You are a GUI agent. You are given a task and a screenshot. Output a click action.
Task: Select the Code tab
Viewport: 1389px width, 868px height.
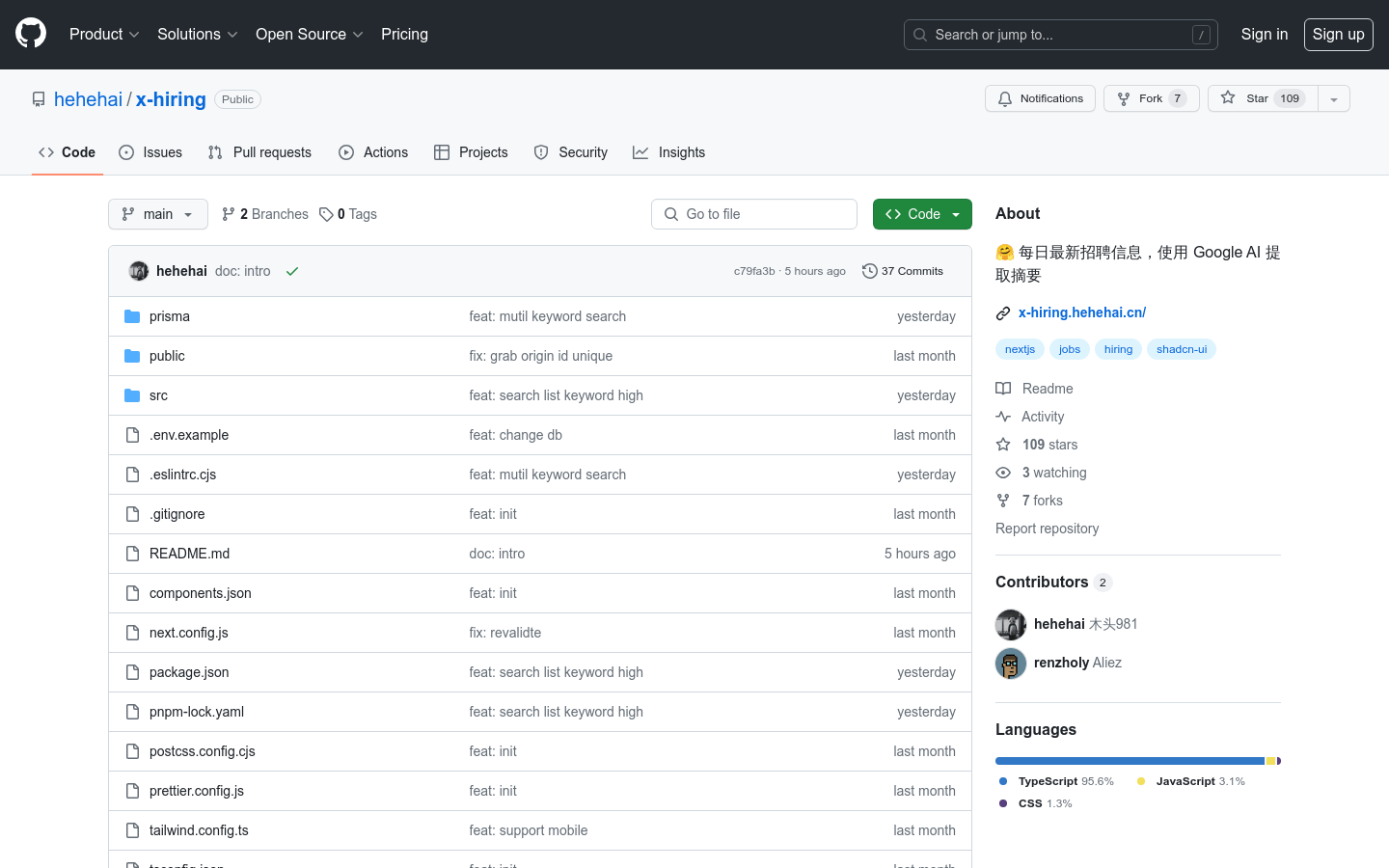pyautogui.click(x=68, y=152)
